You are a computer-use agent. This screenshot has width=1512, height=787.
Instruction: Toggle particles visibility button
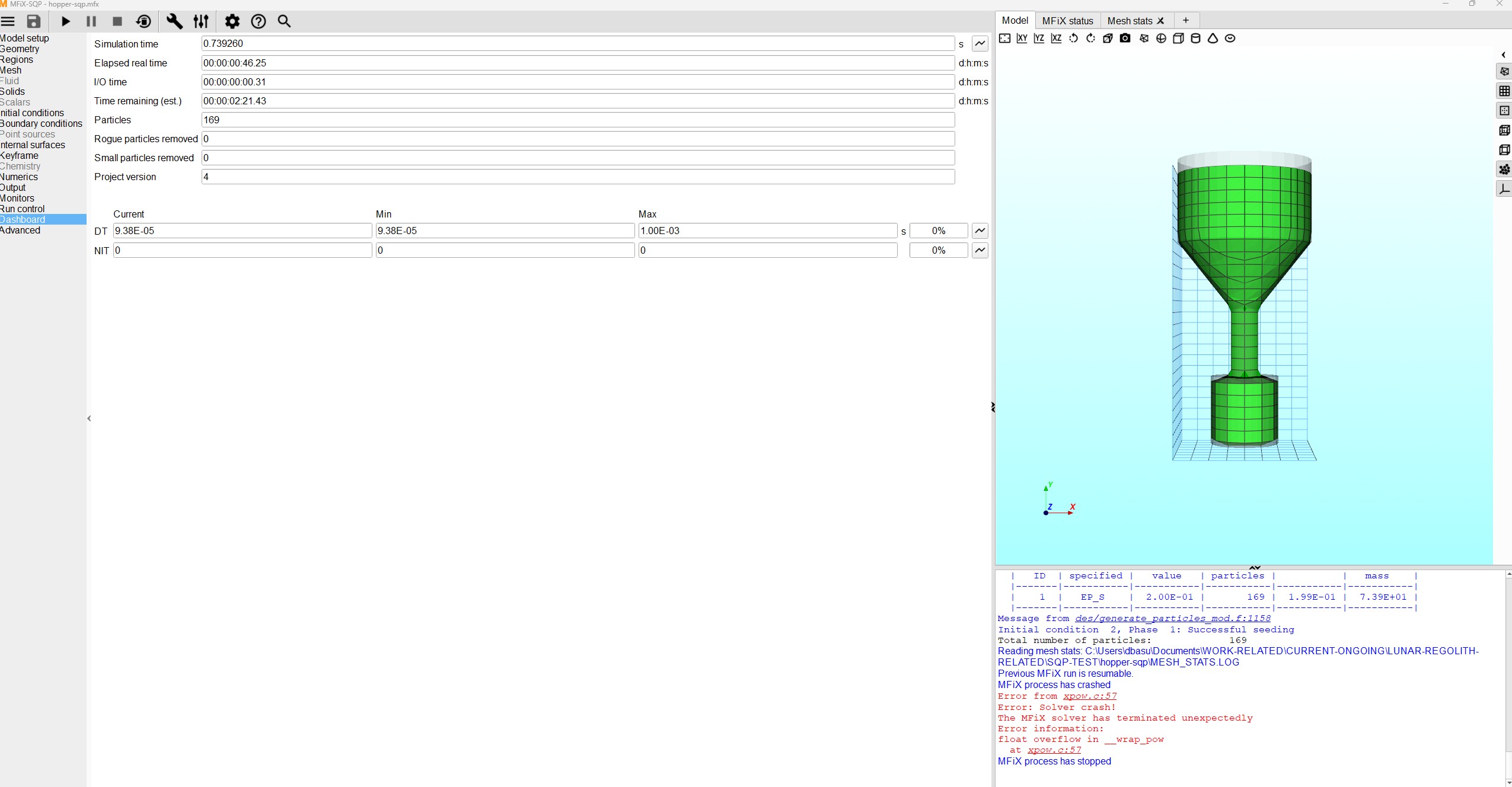coord(1504,169)
